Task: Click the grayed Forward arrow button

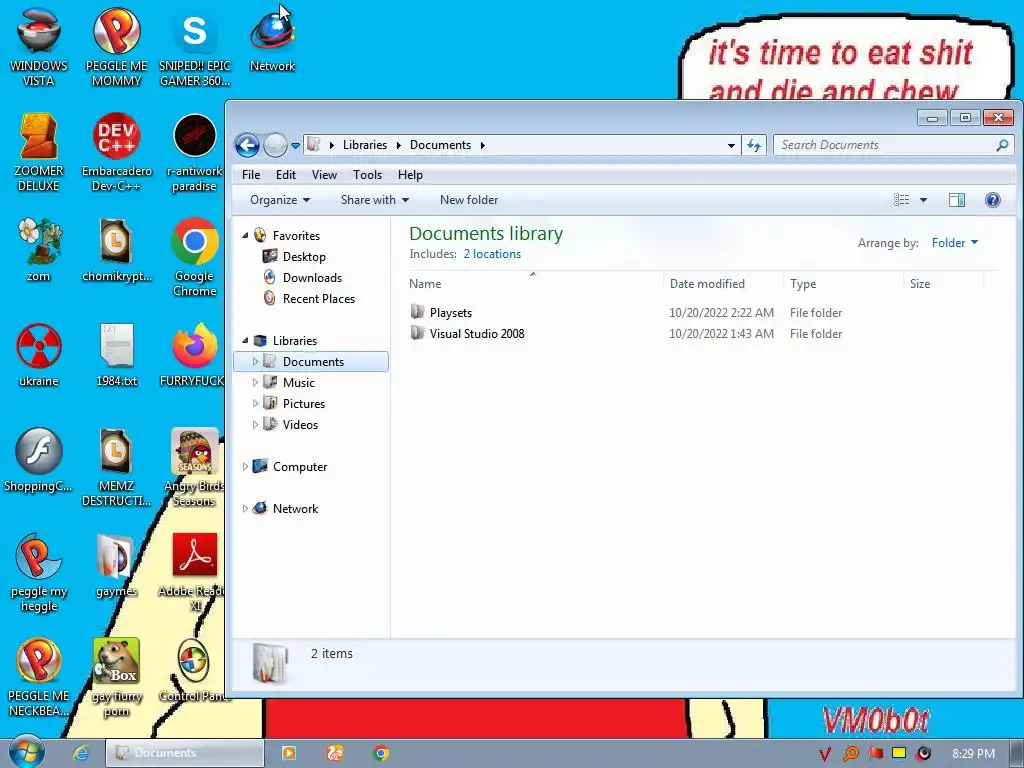Action: 275,145
